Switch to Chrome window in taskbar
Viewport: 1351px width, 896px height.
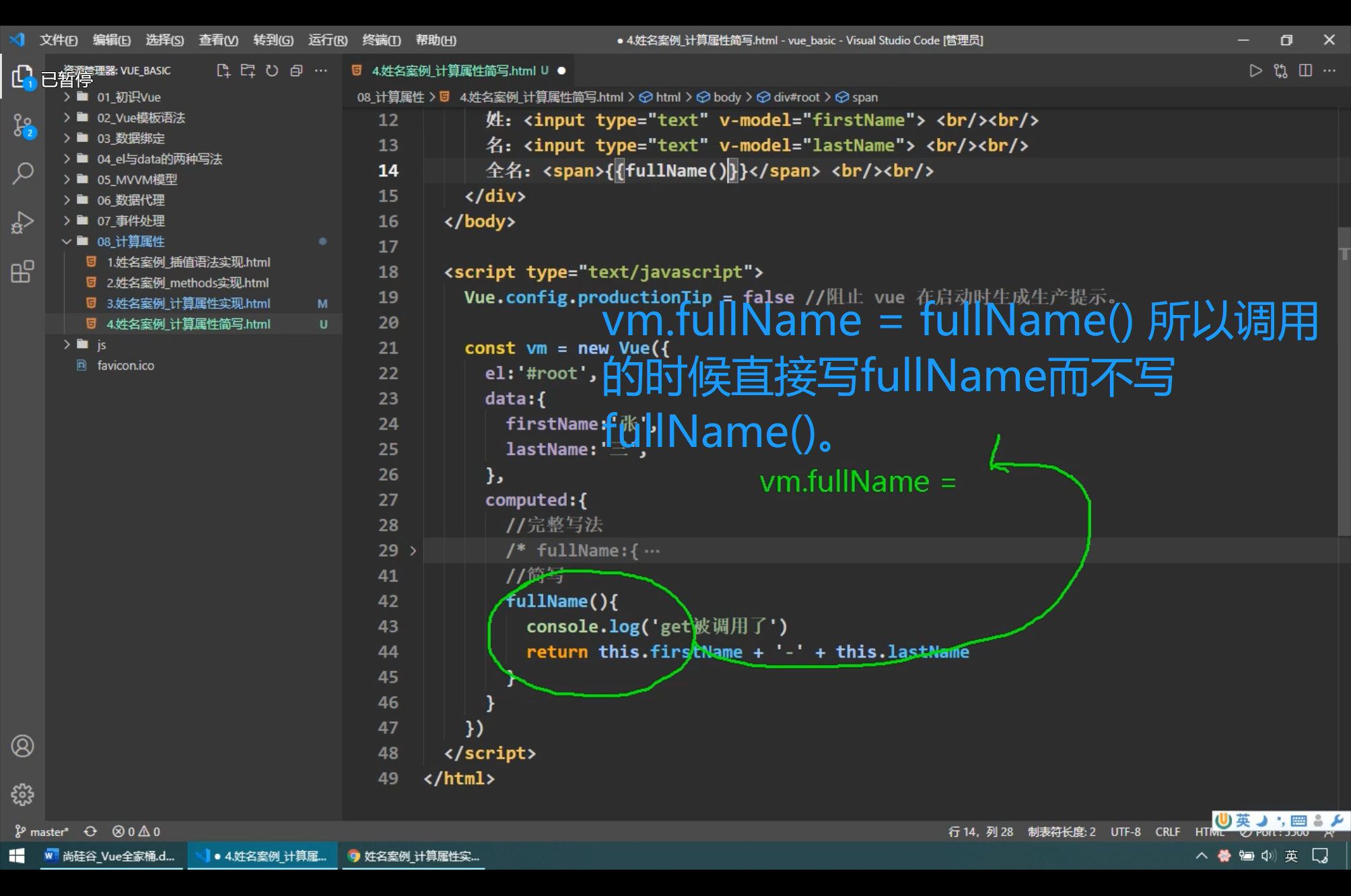pos(413,856)
